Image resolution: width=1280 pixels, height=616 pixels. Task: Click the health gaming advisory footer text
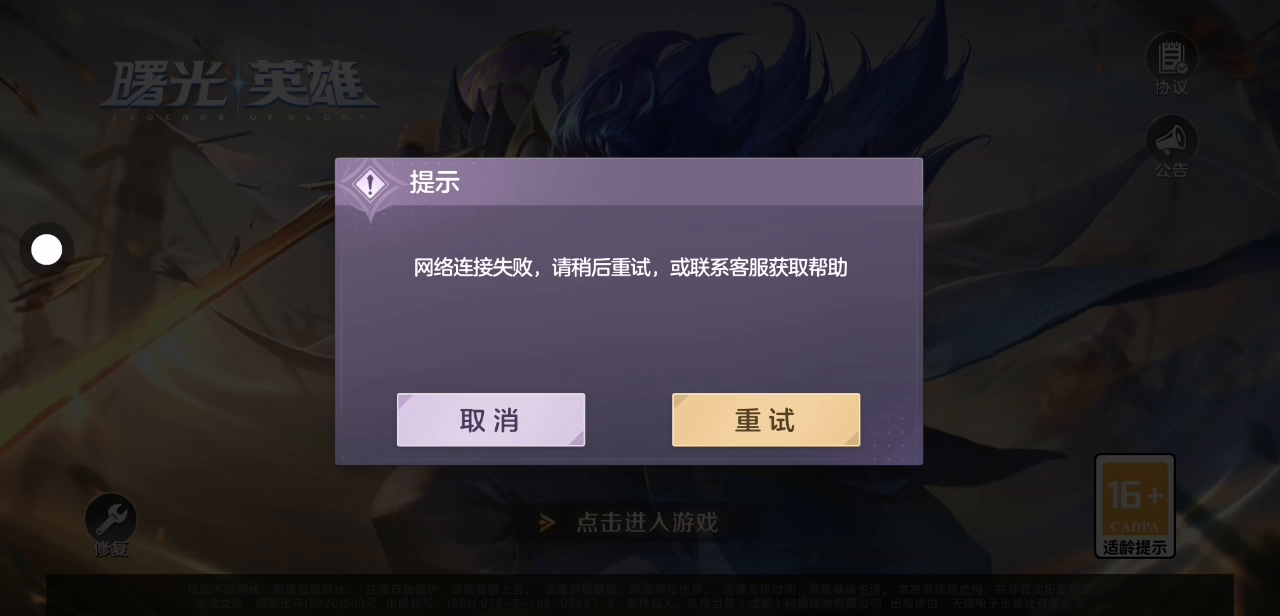(x=636, y=589)
